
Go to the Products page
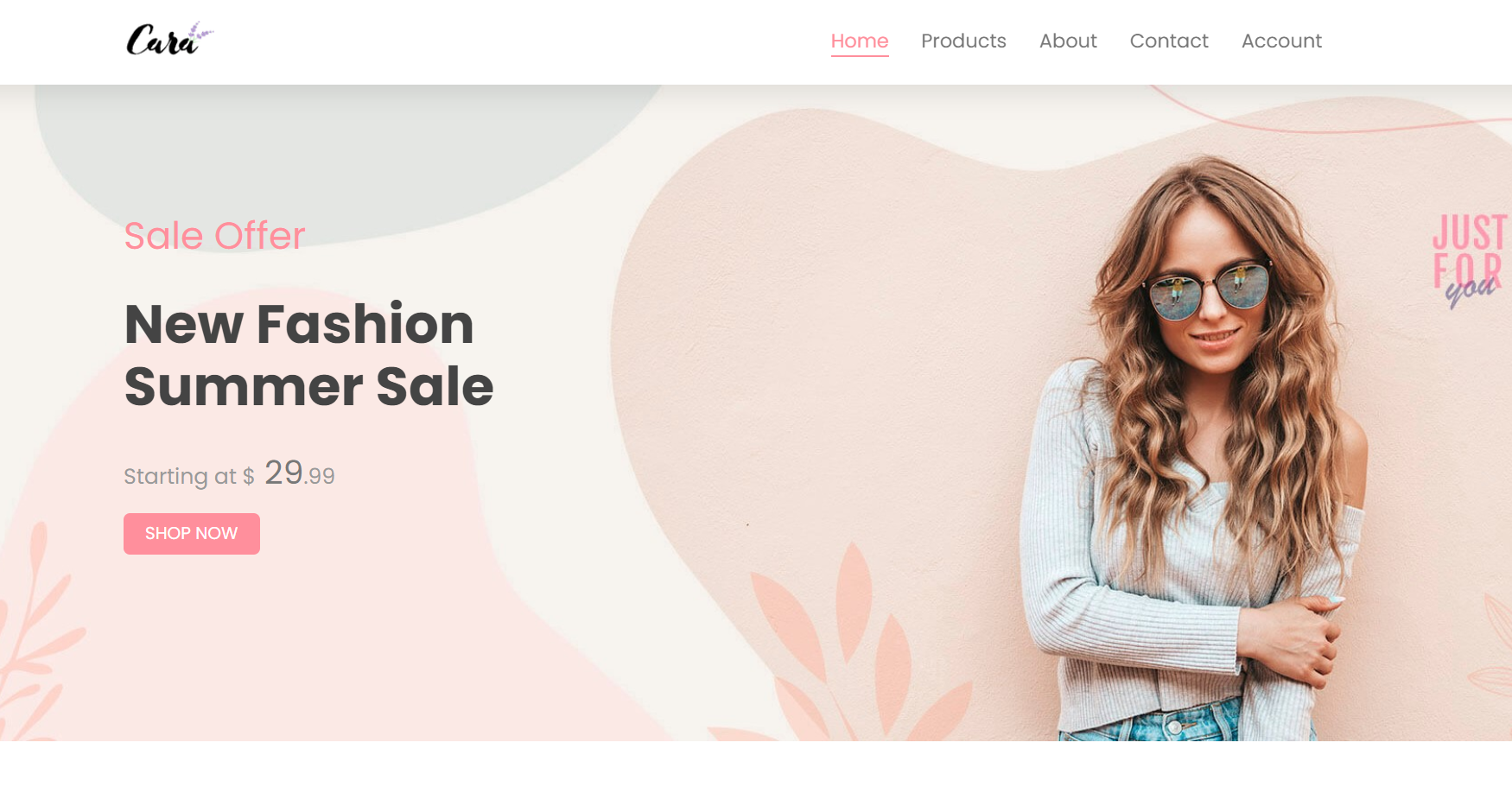[963, 41]
